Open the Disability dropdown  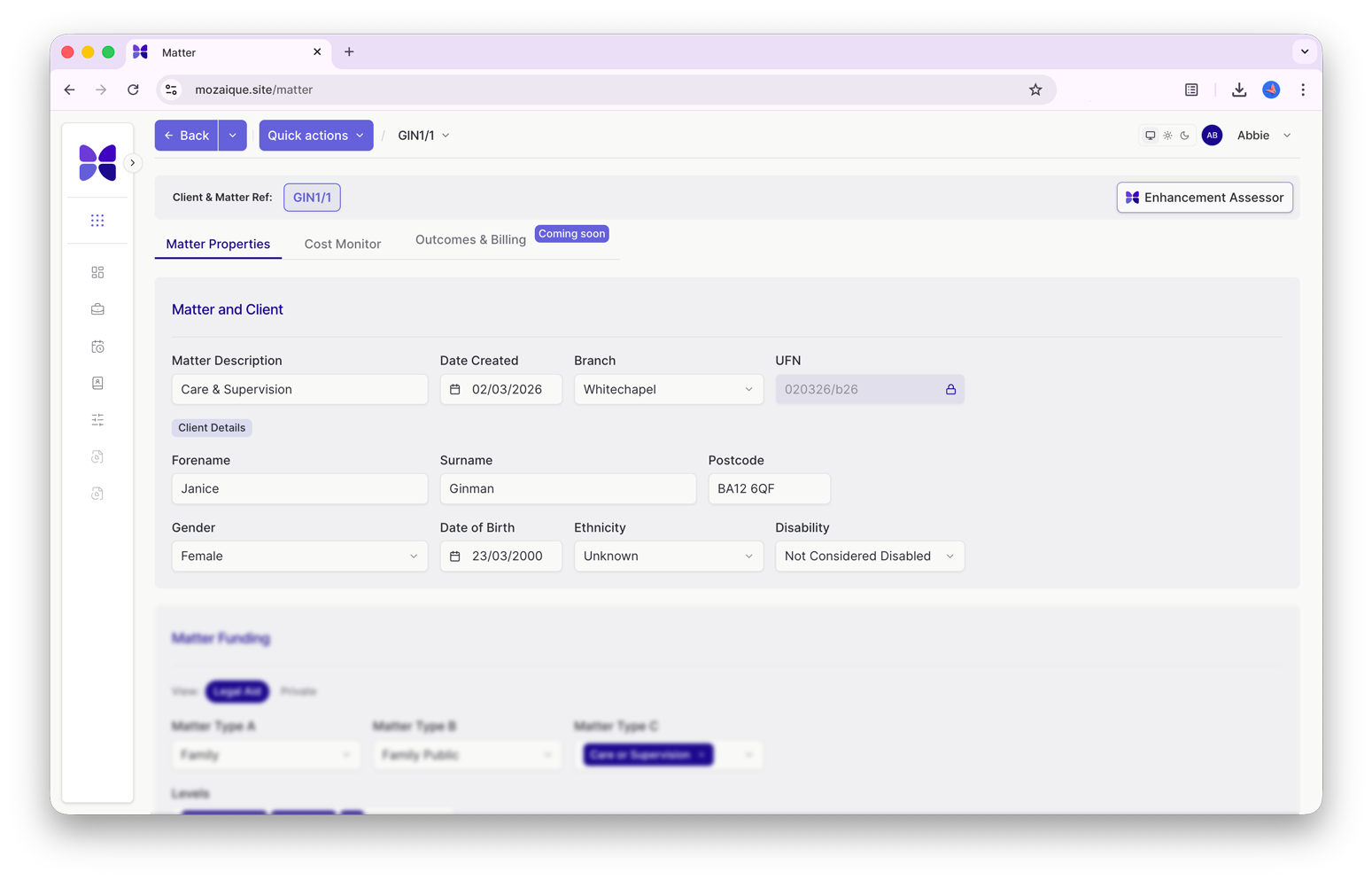[x=869, y=557]
